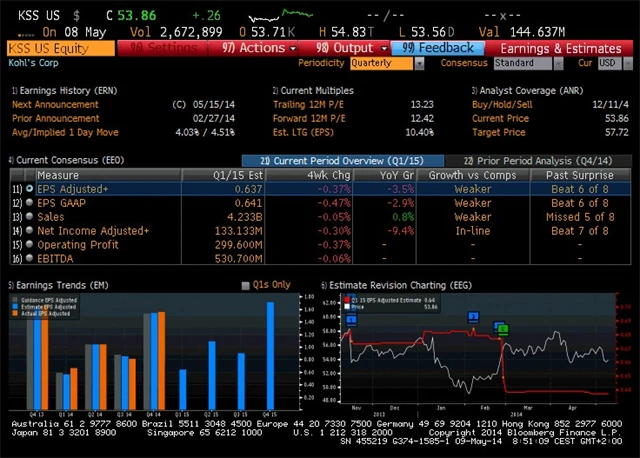Switch to Prior Period Analysis (Q4/14) tab
640x458 pixels.
tap(543, 160)
